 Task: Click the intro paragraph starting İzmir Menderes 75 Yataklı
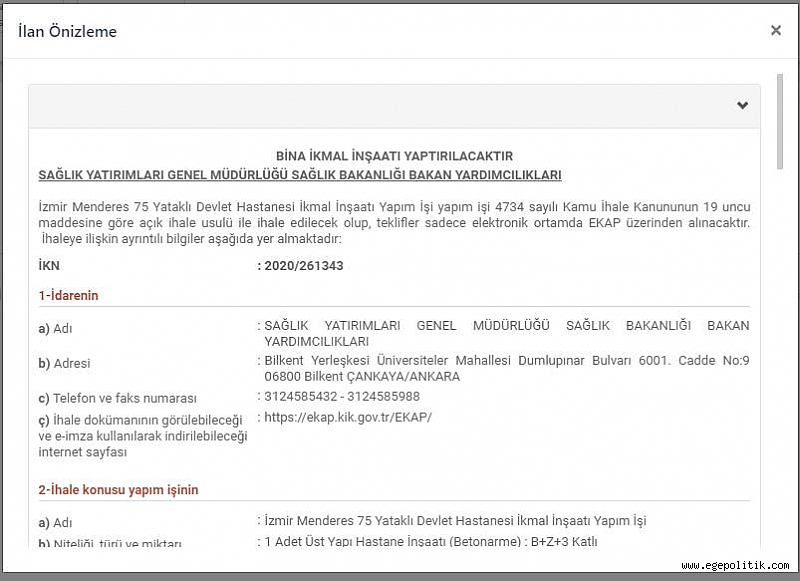[x=394, y=223]
